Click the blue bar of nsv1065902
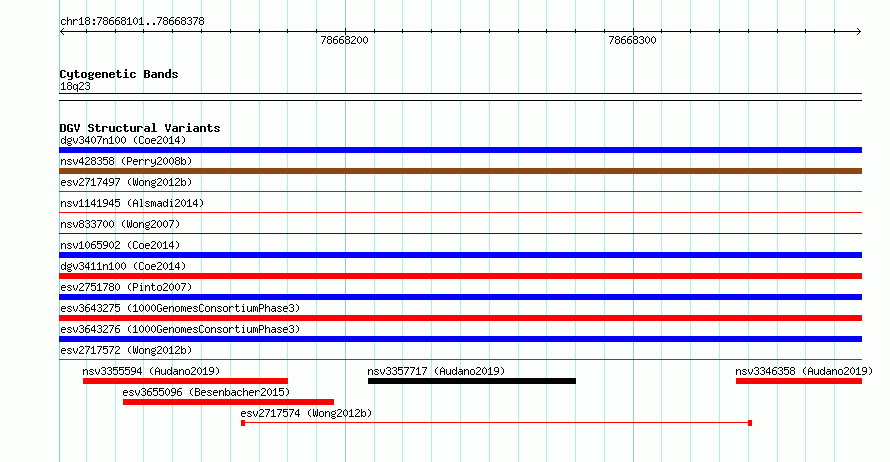This screenshot has width=890, height=462. click(x=460, y=255)
